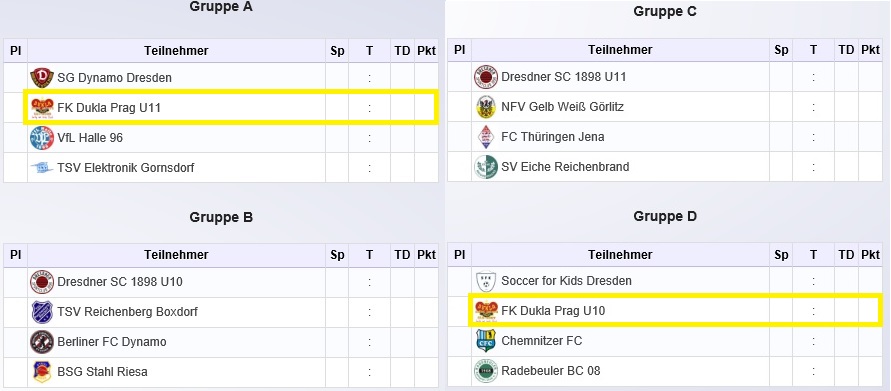Click Soccer for Kids Dresden logo
The height and width of the screenshot is (391, 891).
[486, 281]
